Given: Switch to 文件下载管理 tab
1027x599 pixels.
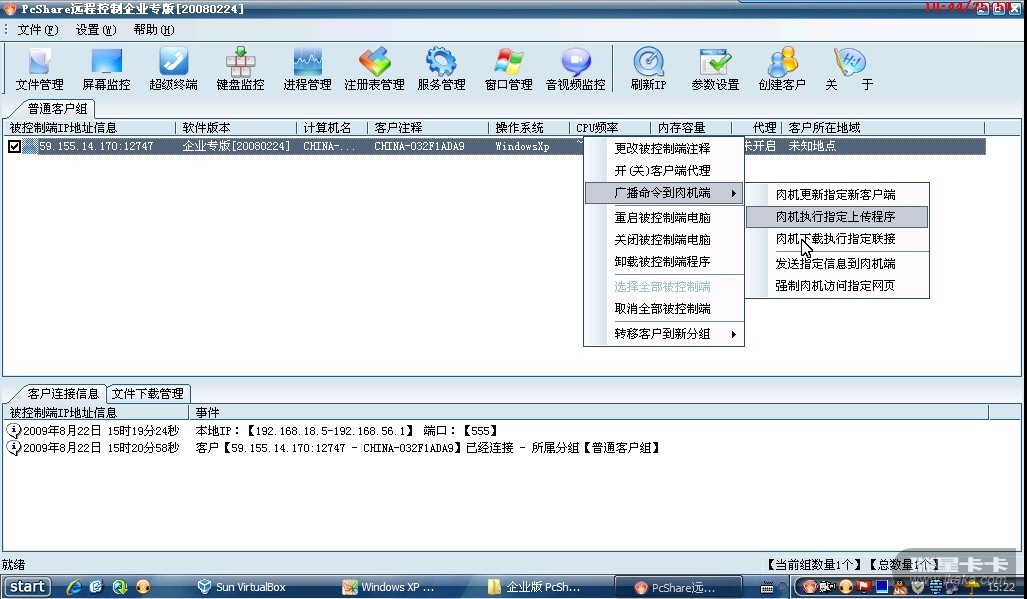Looking at the screenshot, I should point(148,393).
